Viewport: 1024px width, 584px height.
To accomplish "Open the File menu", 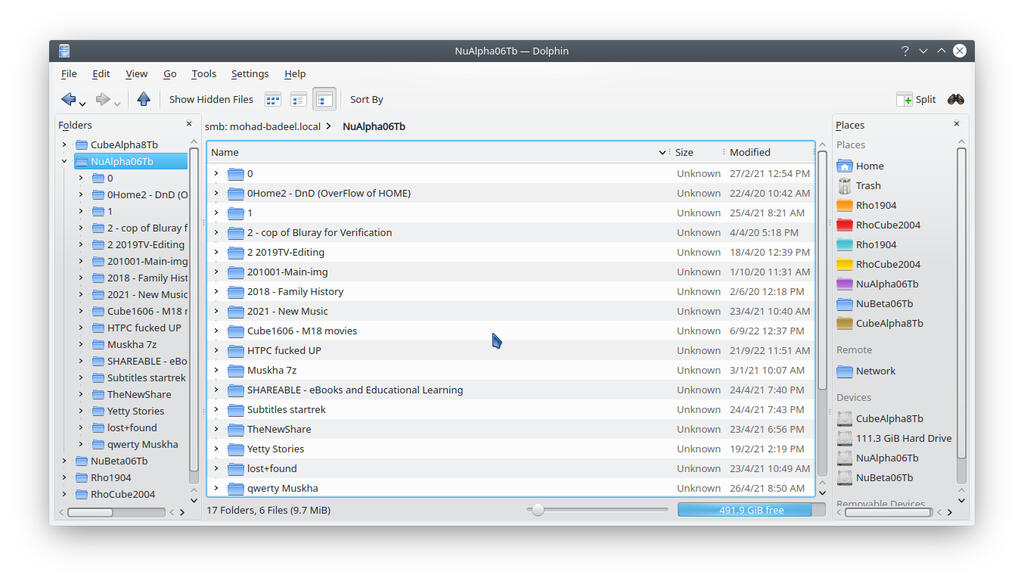I will coord(69,74).
